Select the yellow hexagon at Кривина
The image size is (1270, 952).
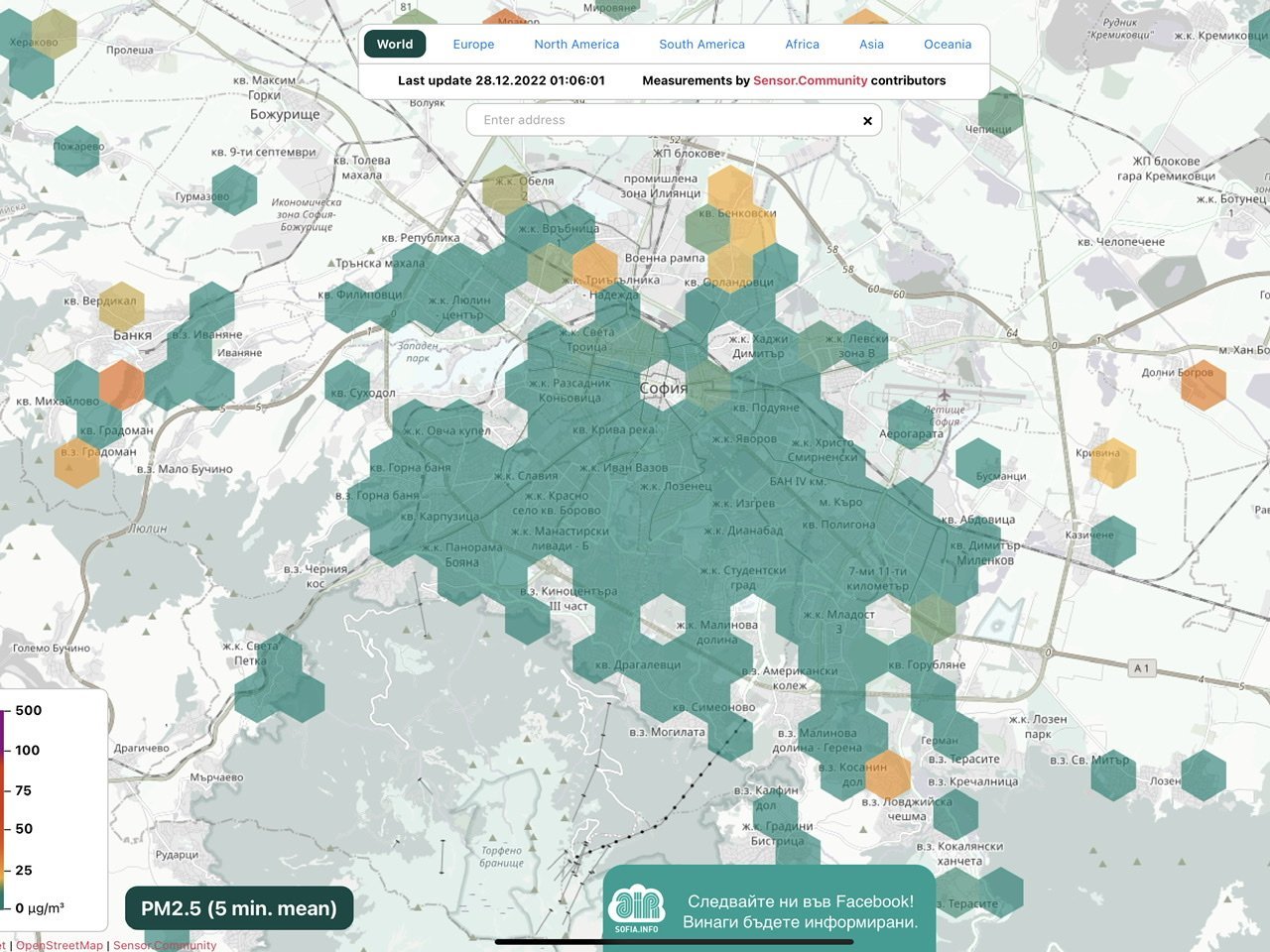tap(1112, 462)
